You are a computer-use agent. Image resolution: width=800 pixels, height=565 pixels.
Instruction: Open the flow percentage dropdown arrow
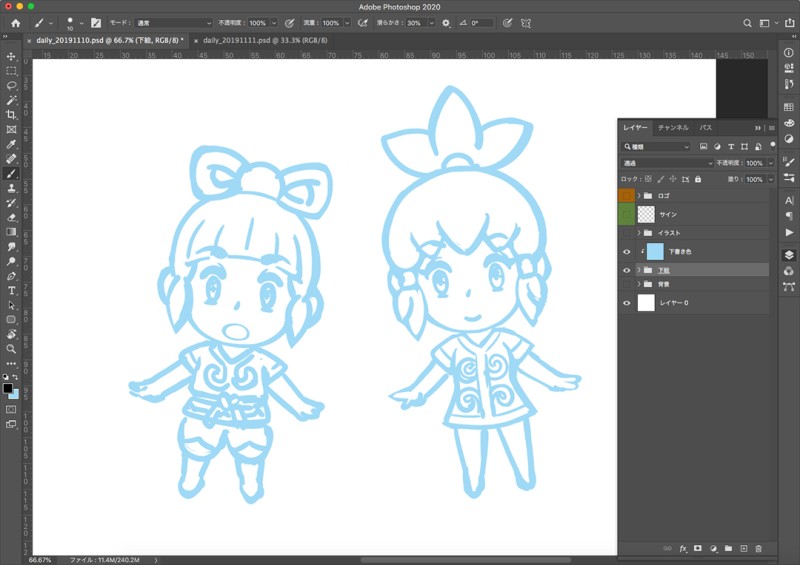347,23
